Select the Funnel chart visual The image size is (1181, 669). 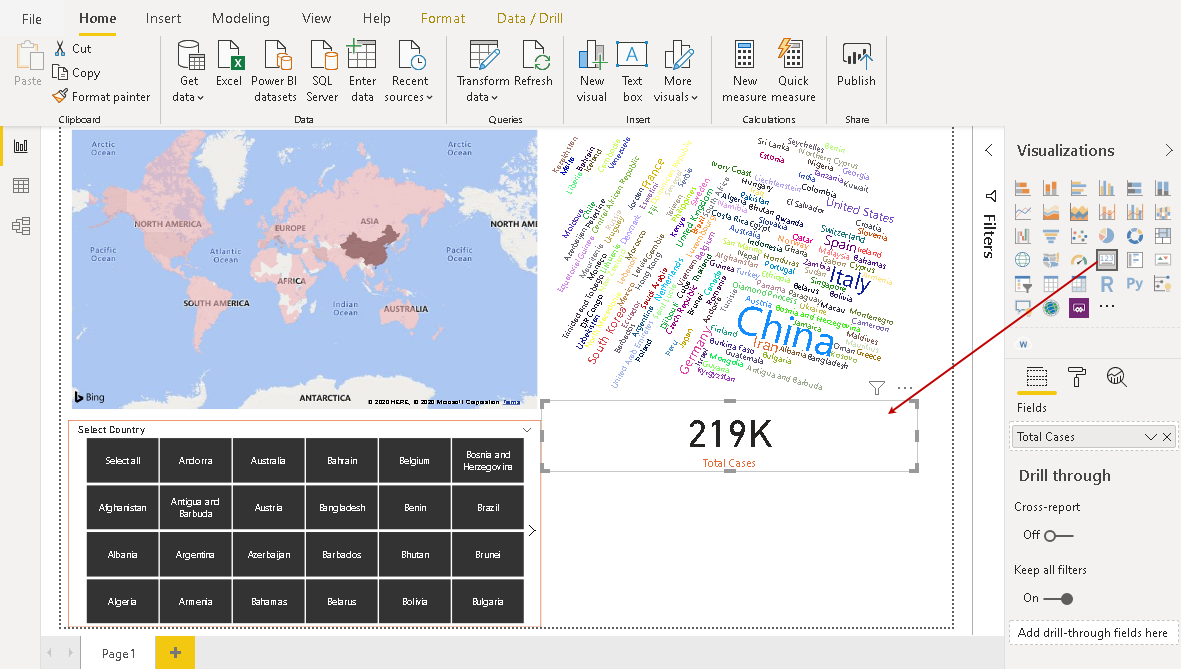coord(1051,236)
